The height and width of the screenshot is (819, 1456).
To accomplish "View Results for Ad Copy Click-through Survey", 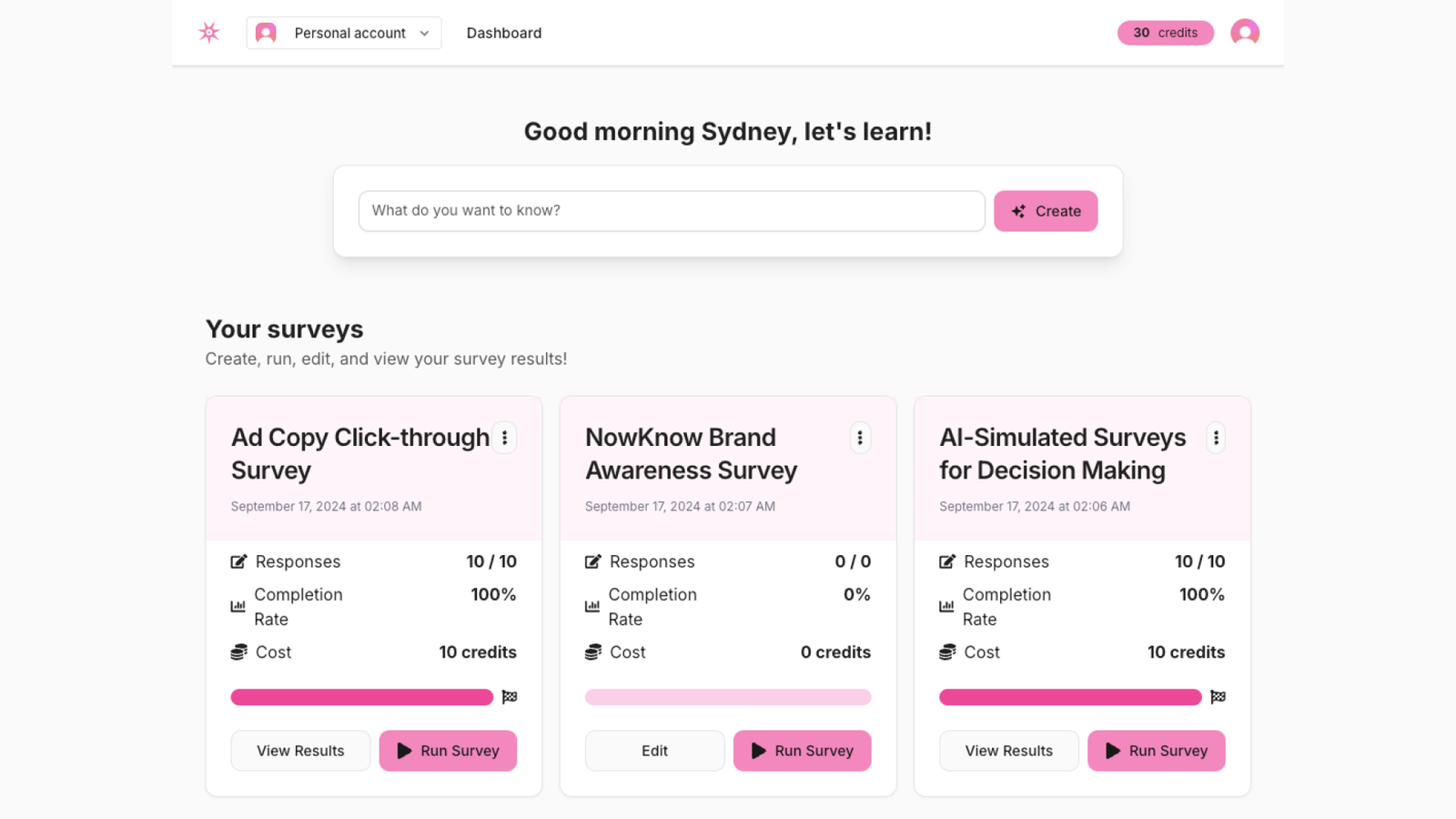I will coord(300,751).
